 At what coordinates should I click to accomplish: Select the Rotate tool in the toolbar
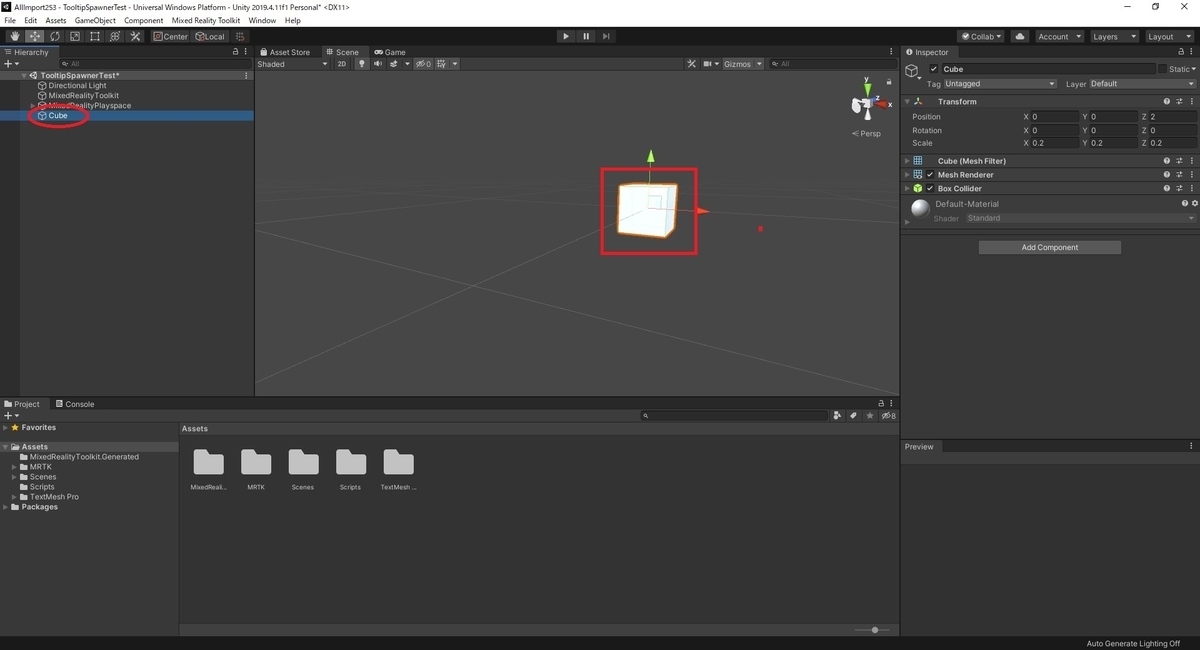(x=55, y=36)
